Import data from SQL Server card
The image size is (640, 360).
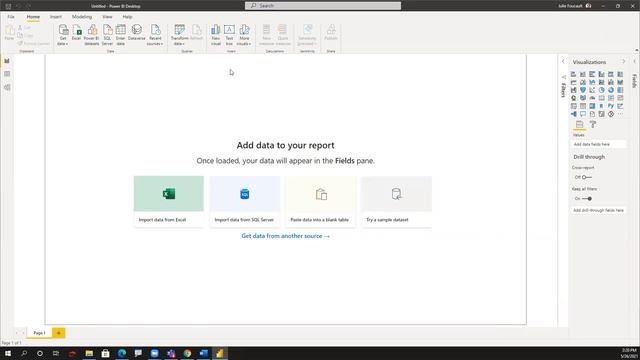(244, 201)
